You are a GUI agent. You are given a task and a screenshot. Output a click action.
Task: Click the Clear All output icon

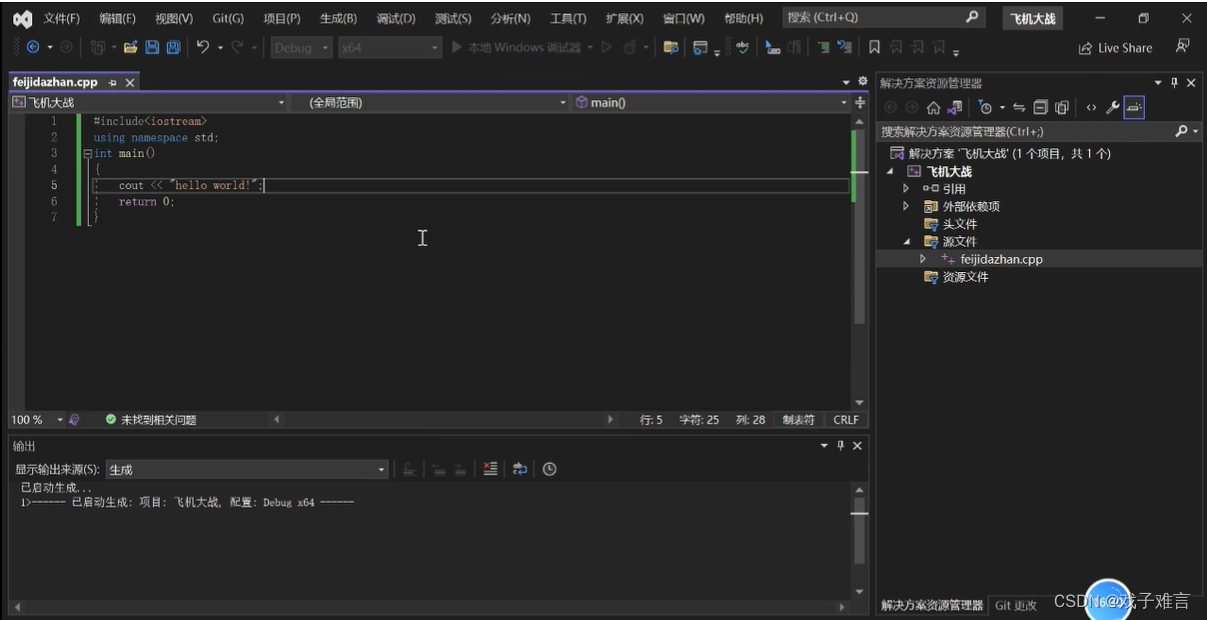click(490, 468)
